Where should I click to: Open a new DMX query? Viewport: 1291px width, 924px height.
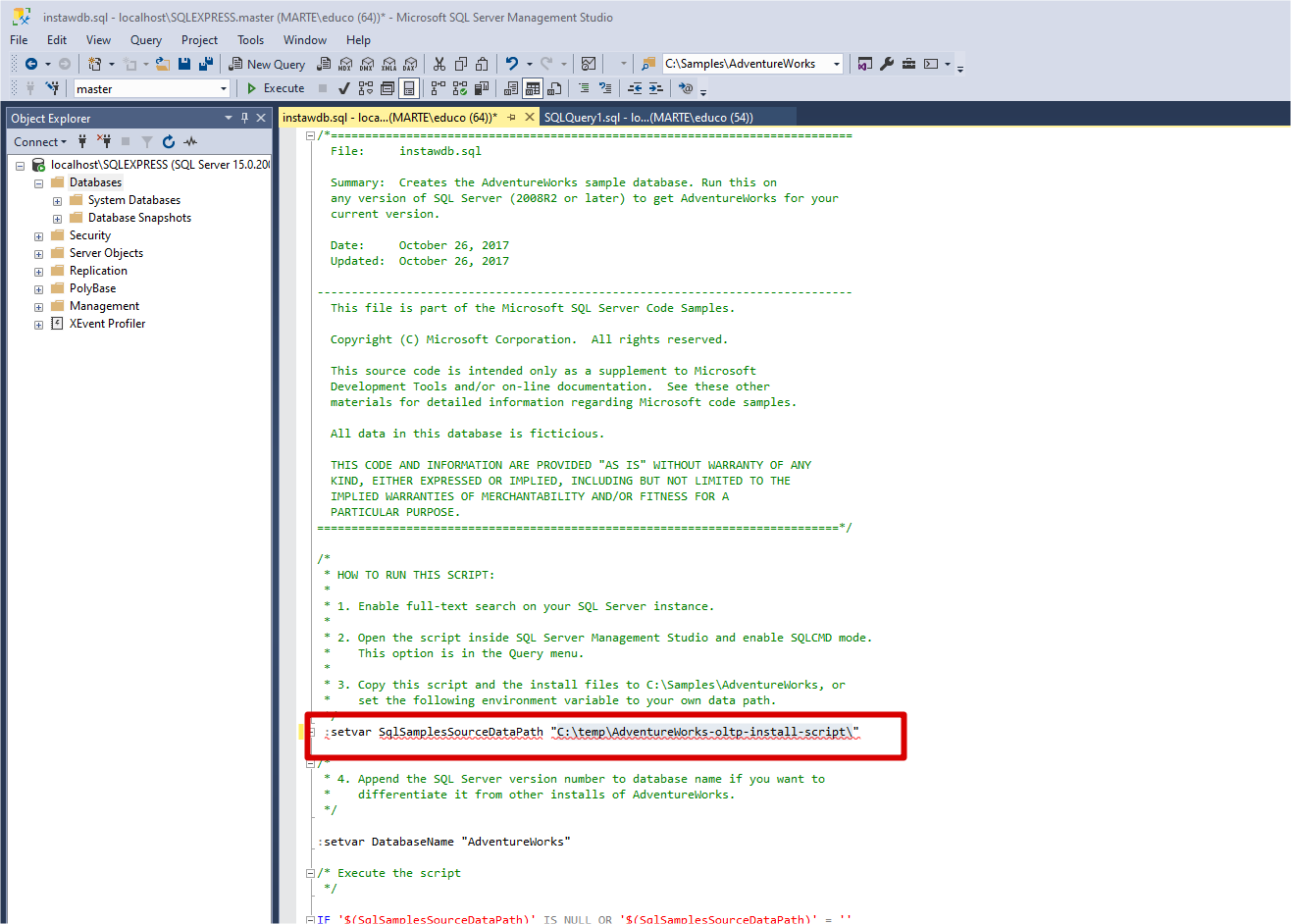pyautogui.click(x=368, y=64)
